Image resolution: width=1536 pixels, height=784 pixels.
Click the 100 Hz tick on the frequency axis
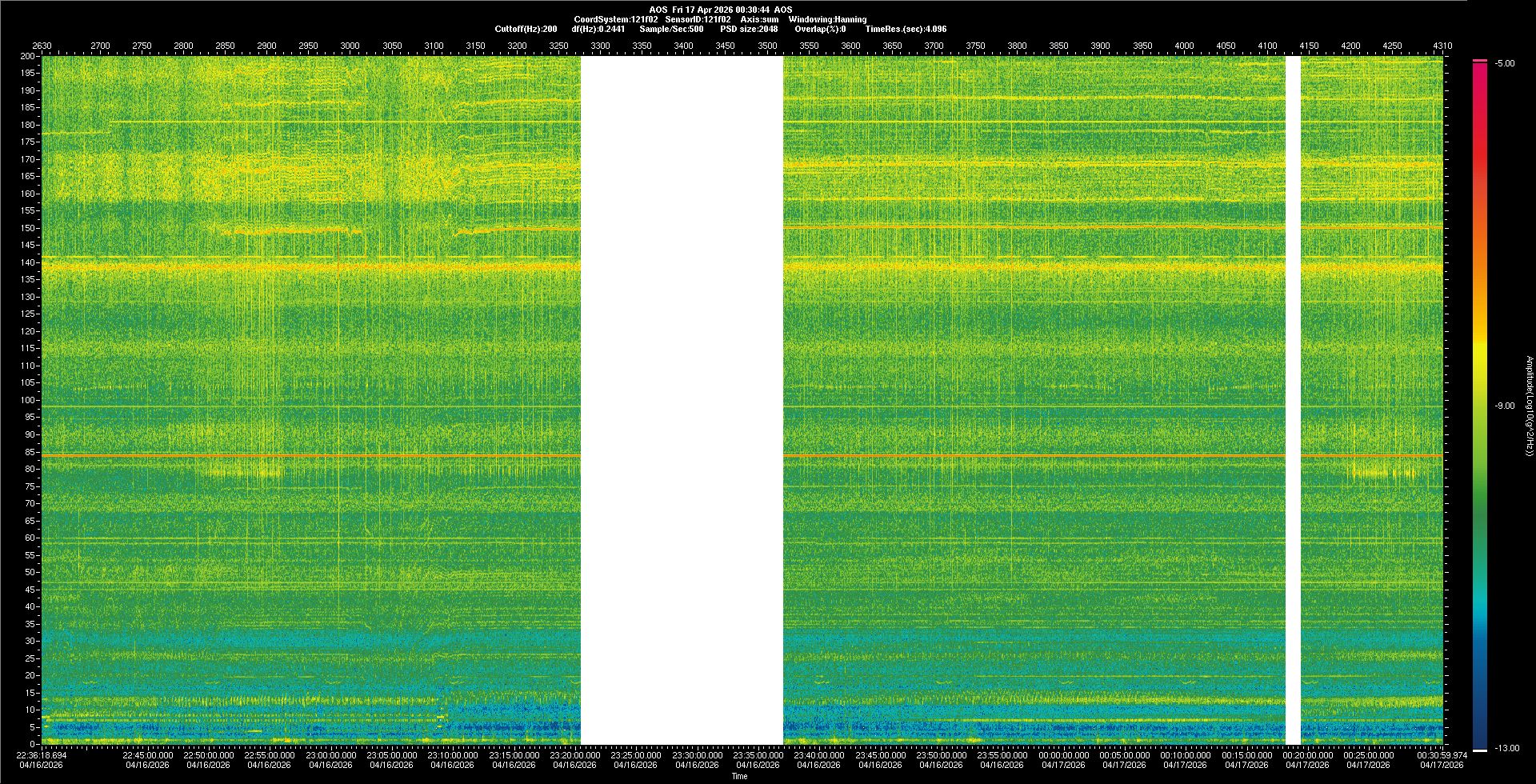click(x=28, y=400)
